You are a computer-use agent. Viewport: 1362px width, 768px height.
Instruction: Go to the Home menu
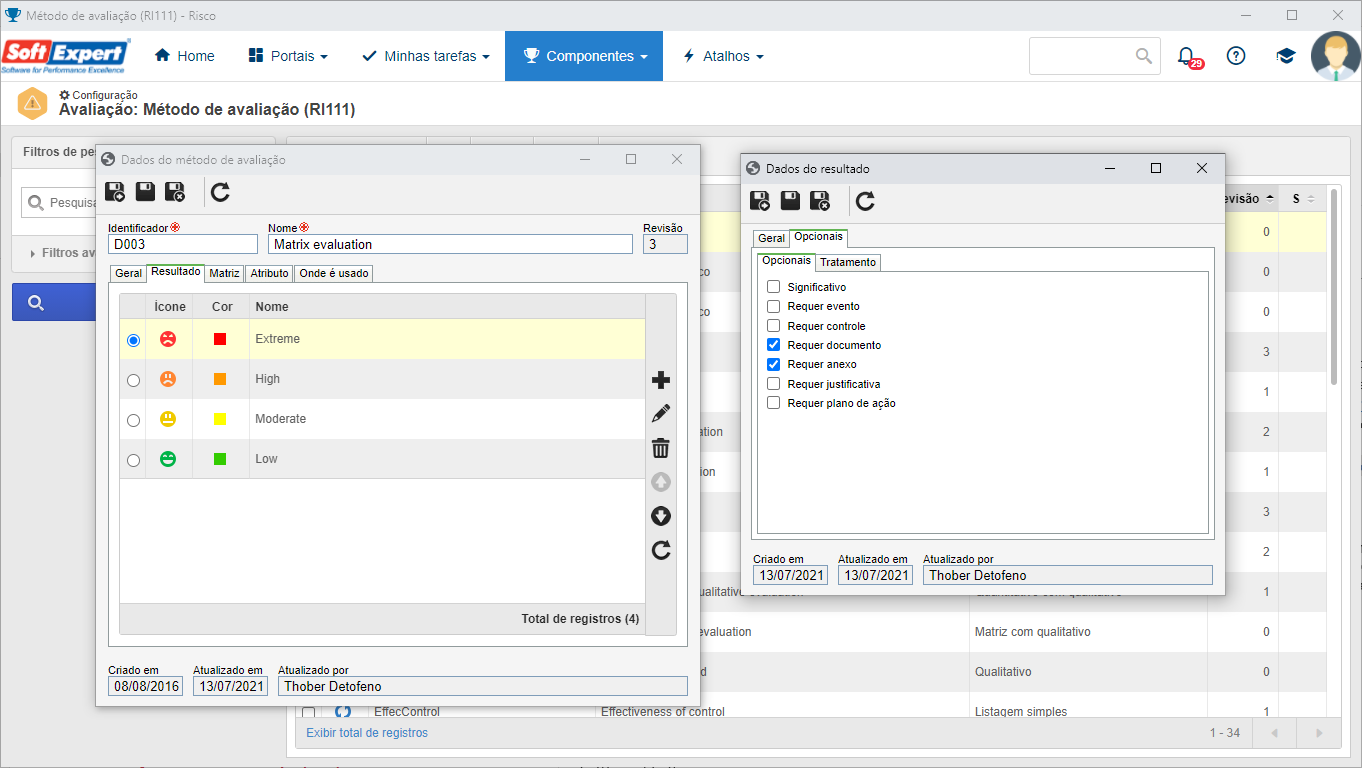click(x=185, y=56)
